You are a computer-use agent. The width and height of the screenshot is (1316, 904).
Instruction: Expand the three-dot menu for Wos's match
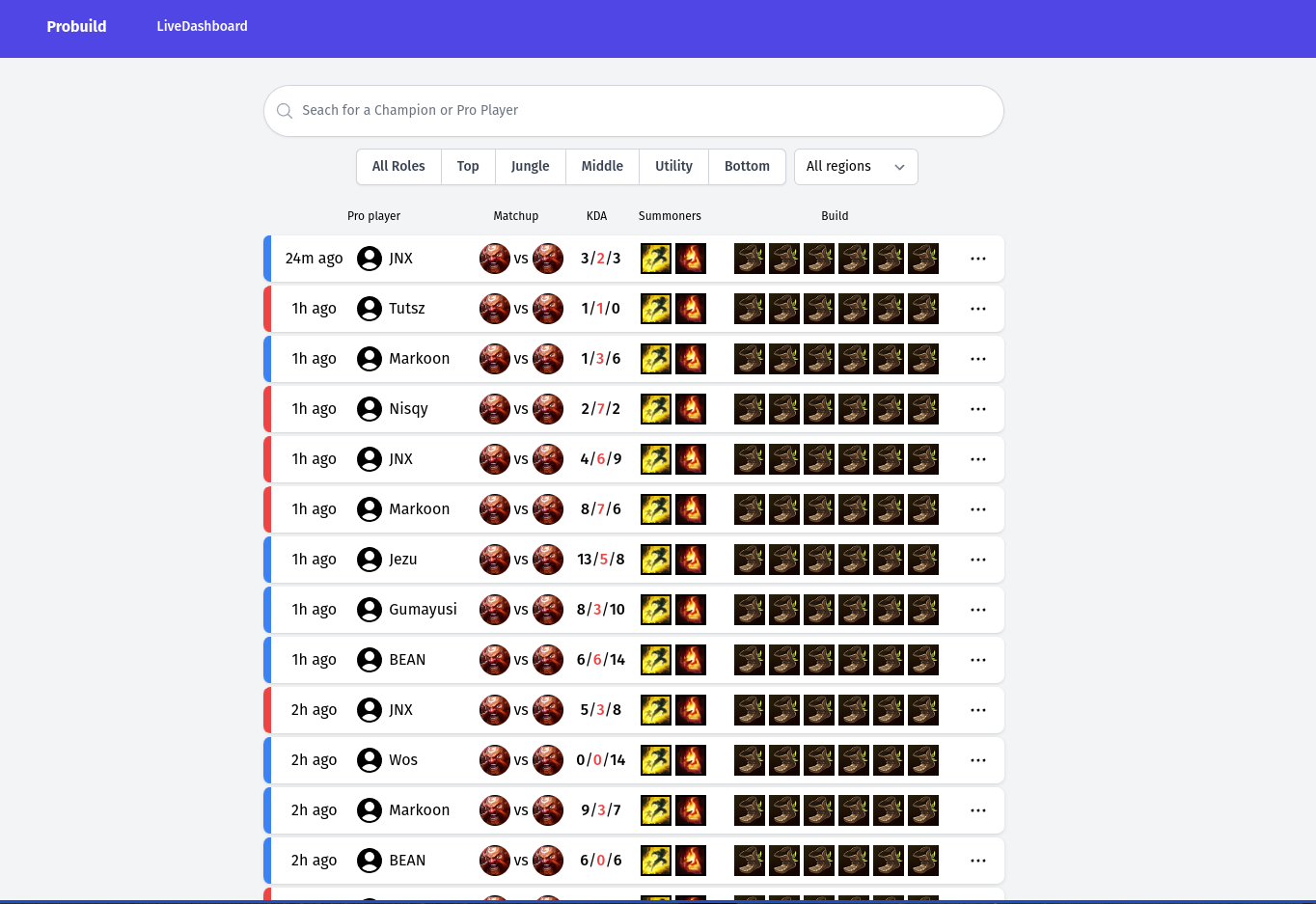point(978,760)
